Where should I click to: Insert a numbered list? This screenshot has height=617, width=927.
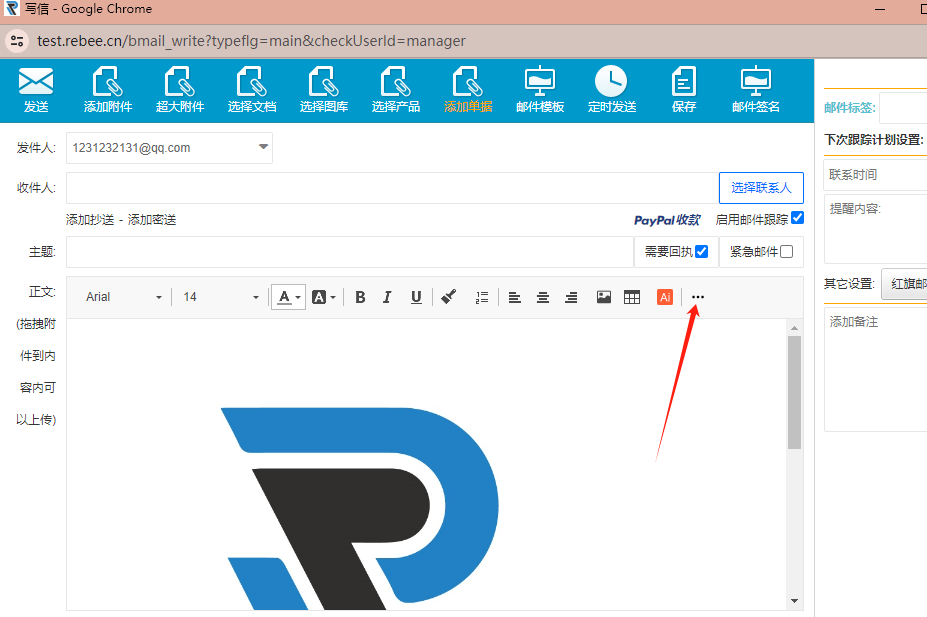[482, 297]
